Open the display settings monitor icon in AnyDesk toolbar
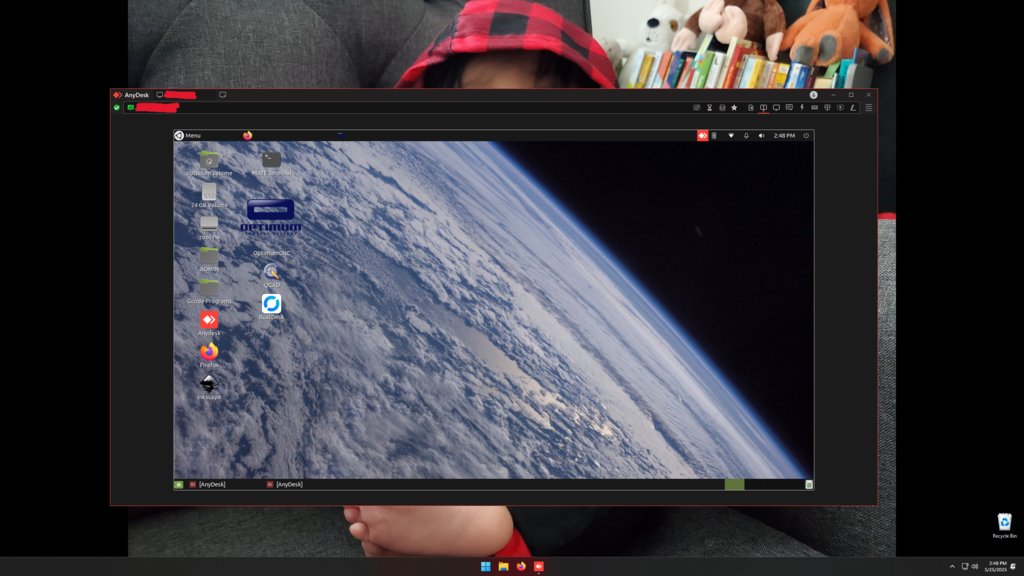Image resolution: width=1024 pixels, height=576 pixels. pyautogui.click(x=776, y=108)
